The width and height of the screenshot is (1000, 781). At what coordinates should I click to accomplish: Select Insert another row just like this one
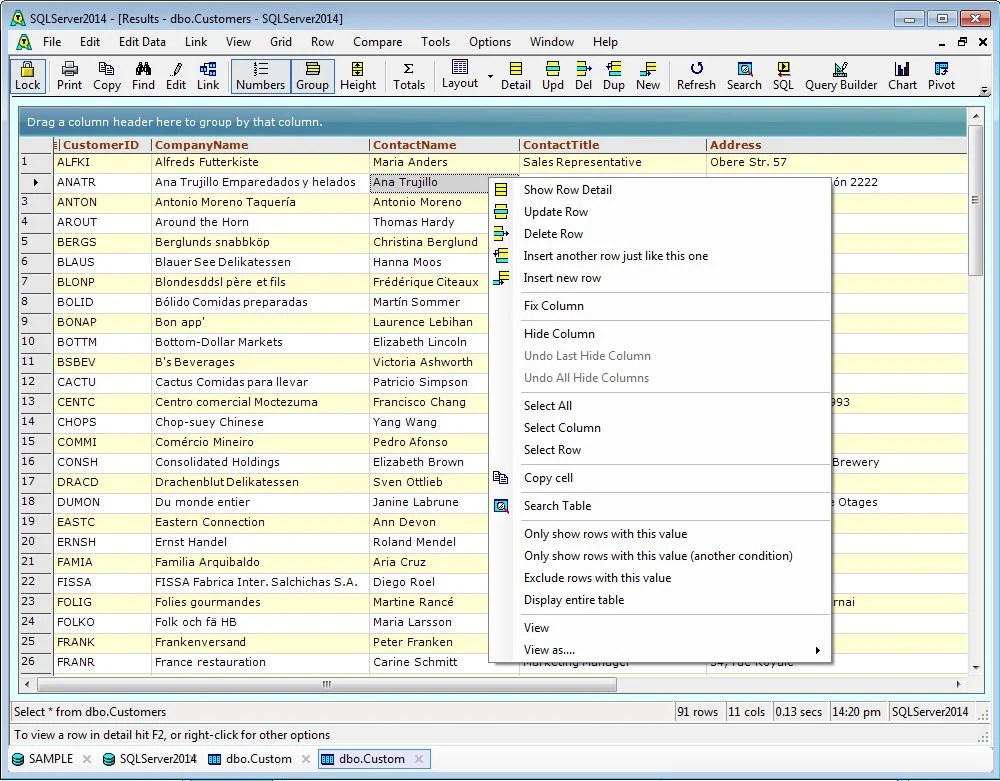point(660,256)
